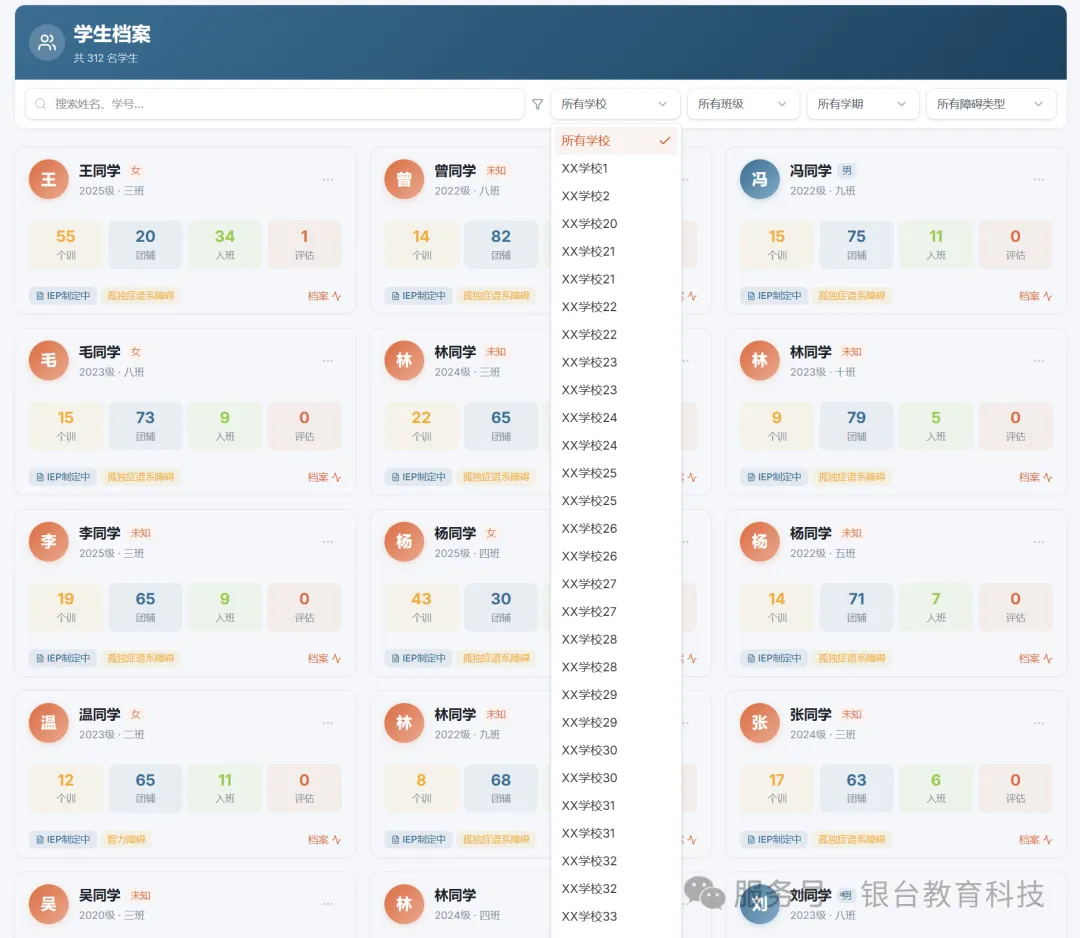Open the more options menu on 冯同学's card
This screenshot has width=1080, height=938.
(x=1039, y=180)
